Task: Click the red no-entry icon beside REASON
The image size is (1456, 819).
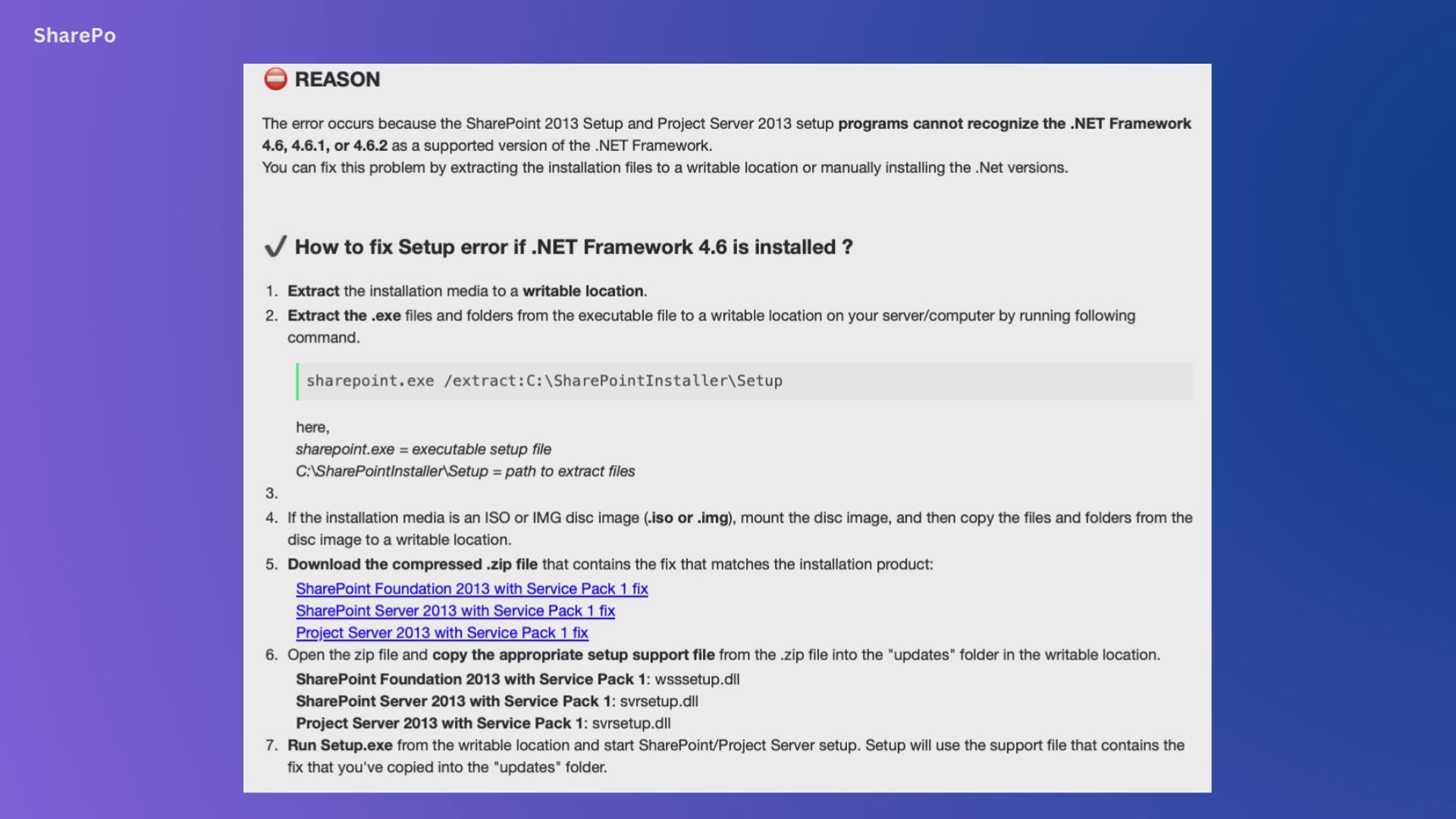Action: 275,79
